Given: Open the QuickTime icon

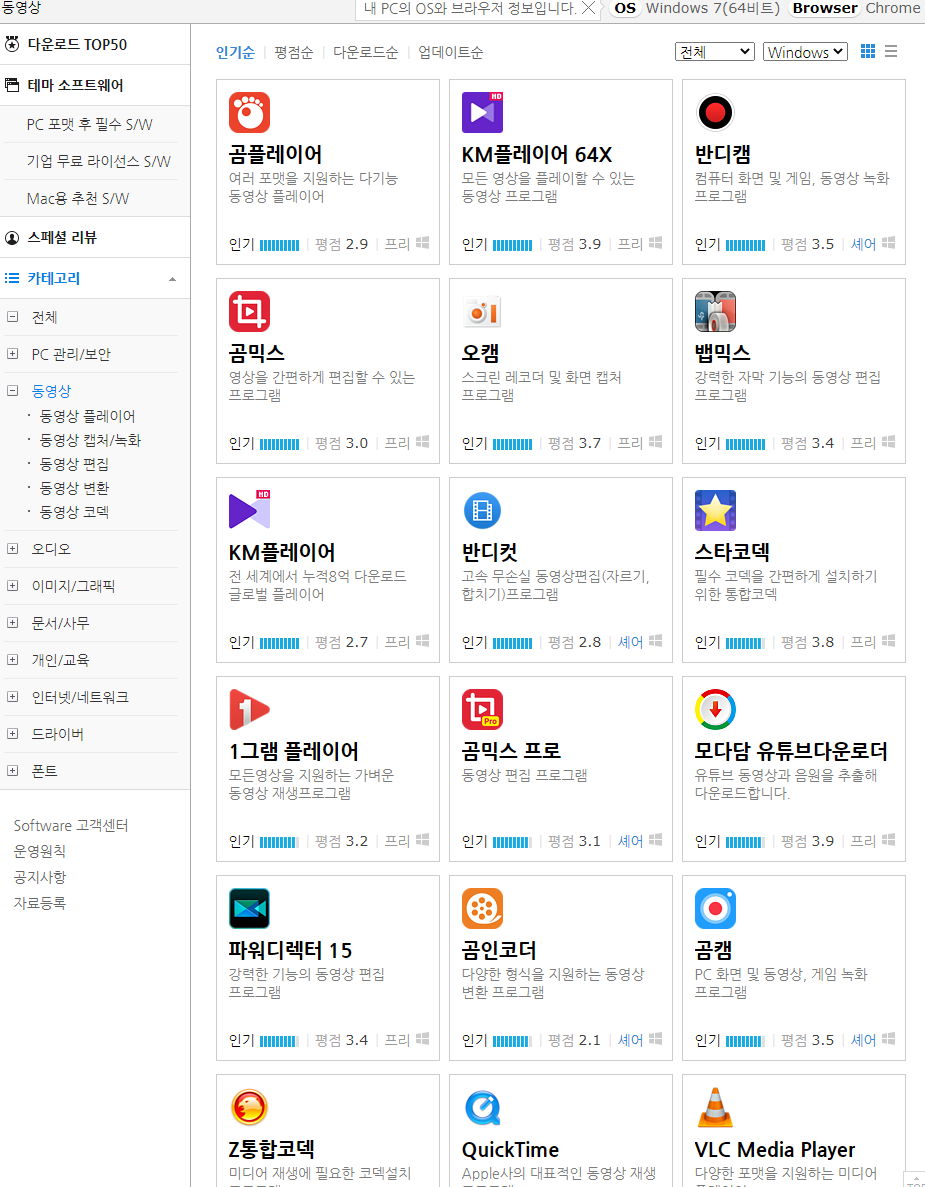Looking at the screenshot, I should [x=482, y=1108].
